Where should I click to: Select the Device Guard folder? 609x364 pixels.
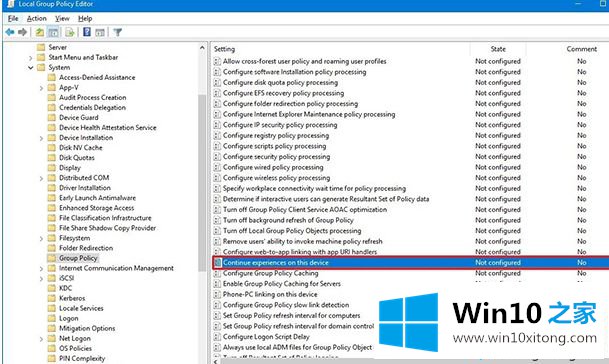click(x=78, y=117)
